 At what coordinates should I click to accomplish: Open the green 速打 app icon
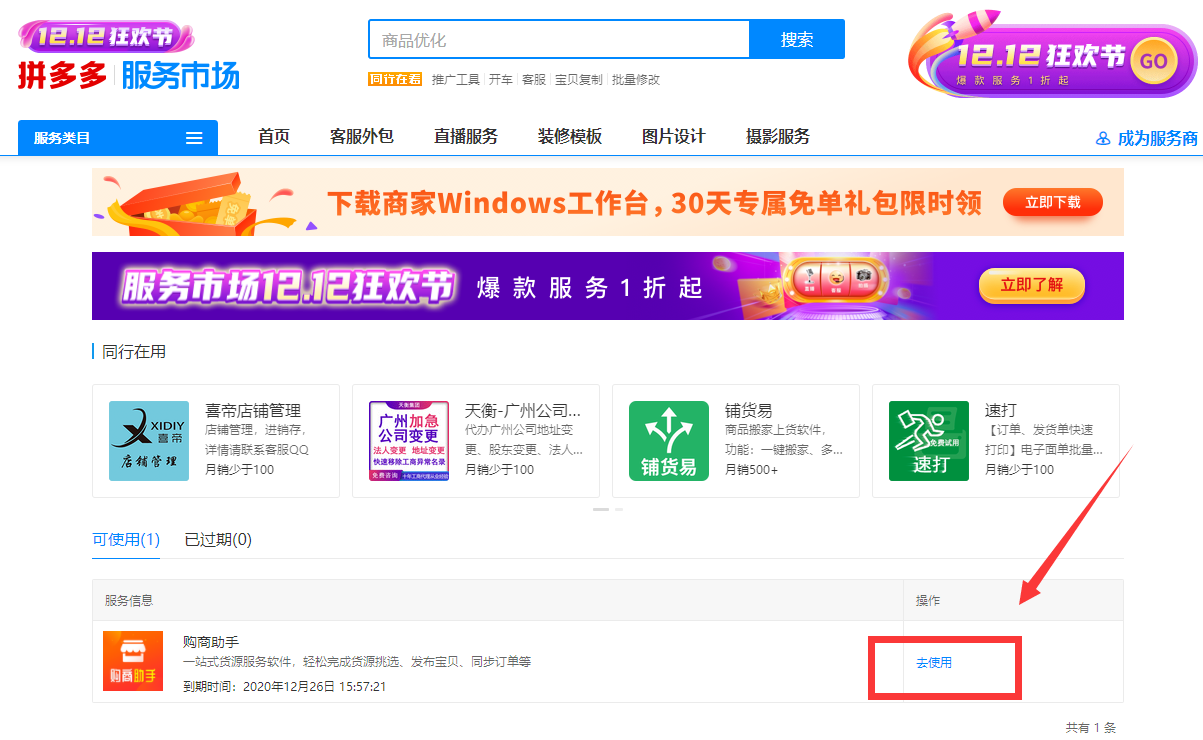[929, 441]
